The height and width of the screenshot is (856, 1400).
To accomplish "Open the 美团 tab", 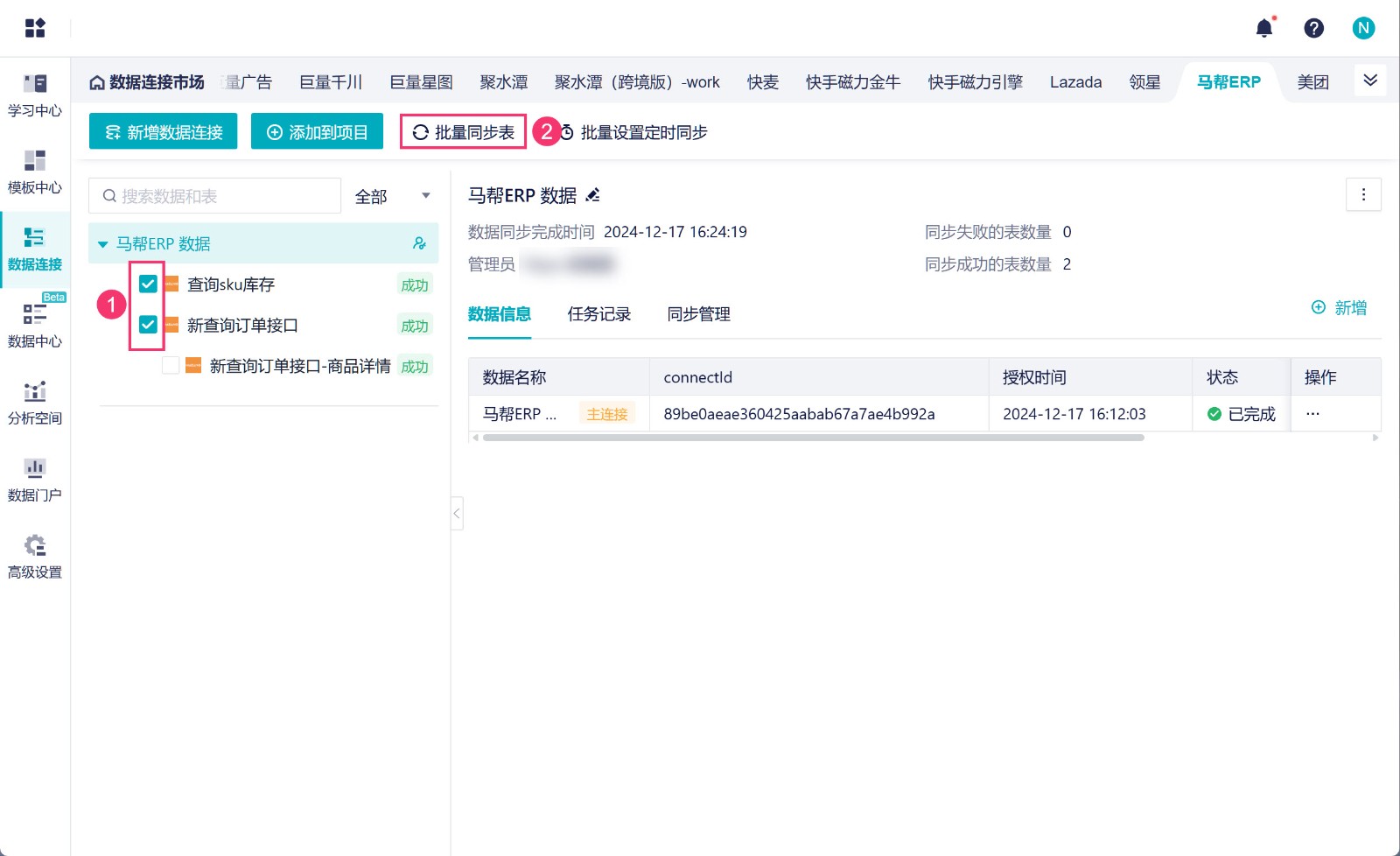I will [x=1313, y=82].
